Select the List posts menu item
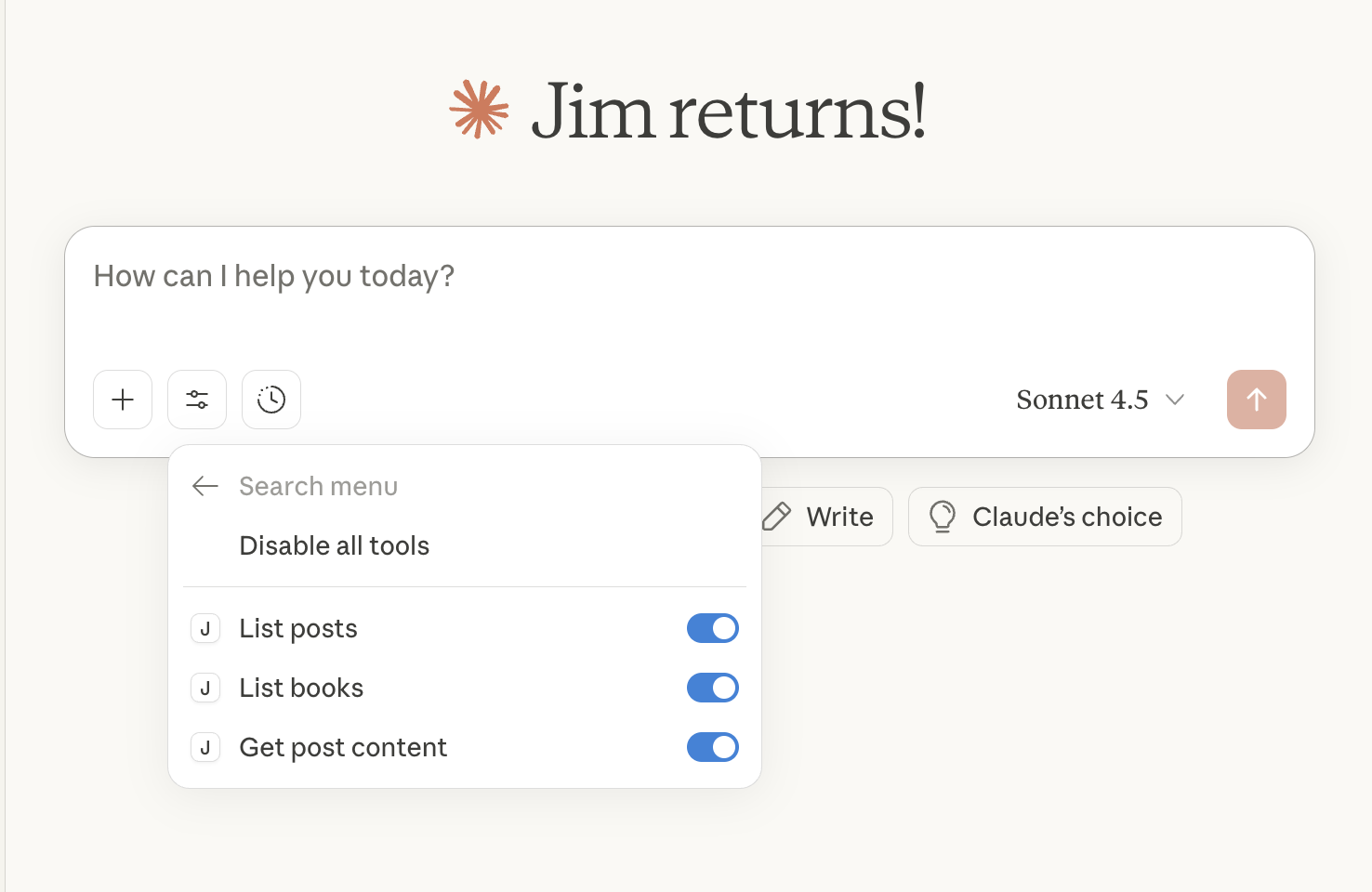 point(298,629)
